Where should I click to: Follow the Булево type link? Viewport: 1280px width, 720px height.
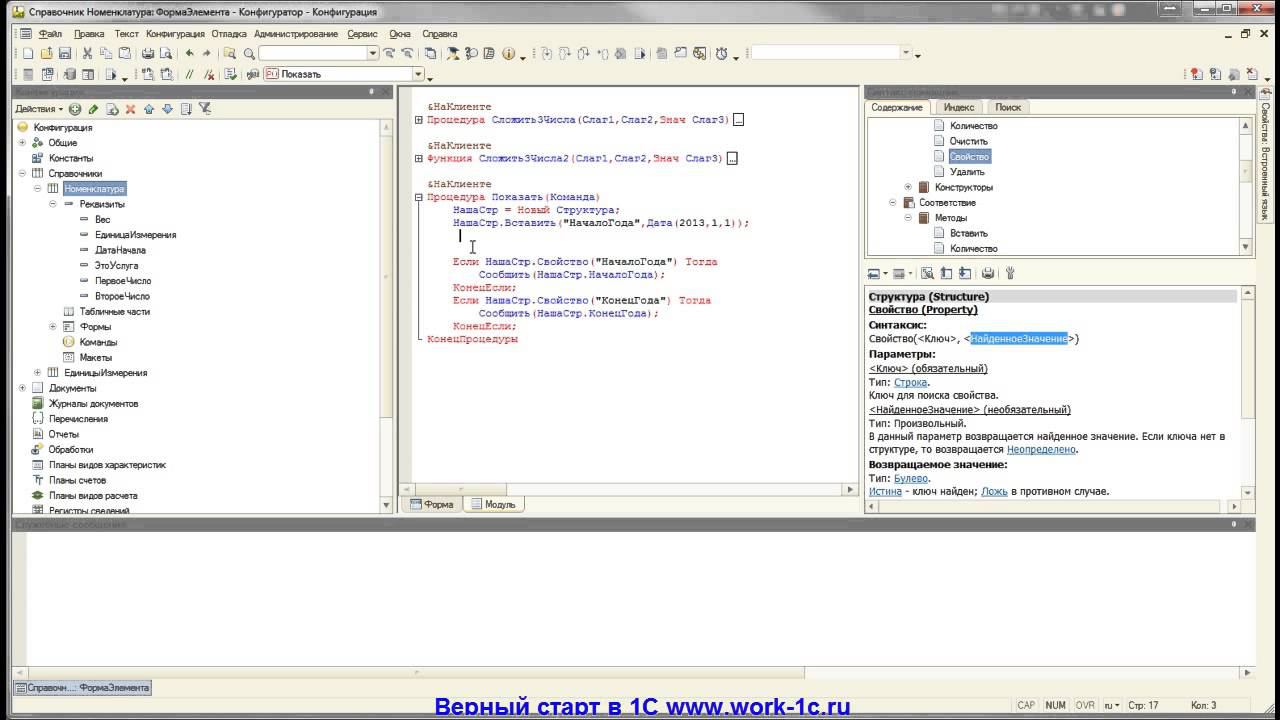tap(911, 478)
